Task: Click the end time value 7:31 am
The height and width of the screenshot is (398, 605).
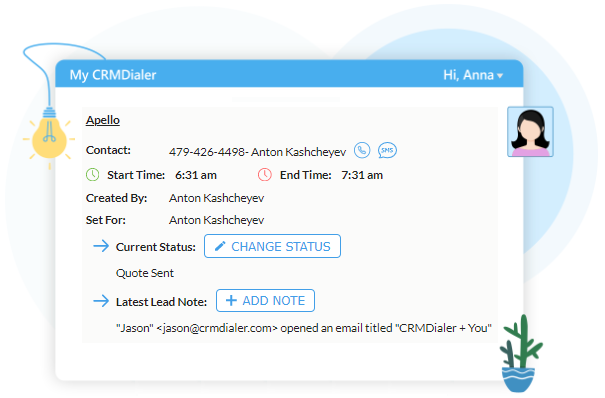Action: [x=362, y=175]
